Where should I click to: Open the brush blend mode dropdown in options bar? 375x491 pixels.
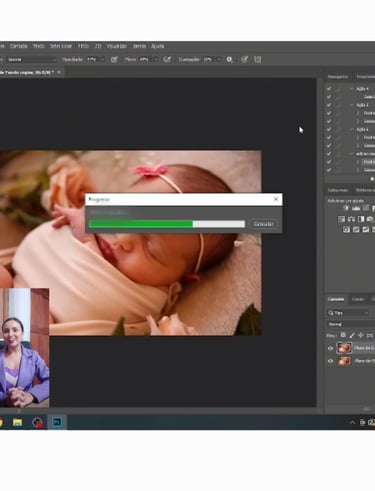tap(31, 60)
